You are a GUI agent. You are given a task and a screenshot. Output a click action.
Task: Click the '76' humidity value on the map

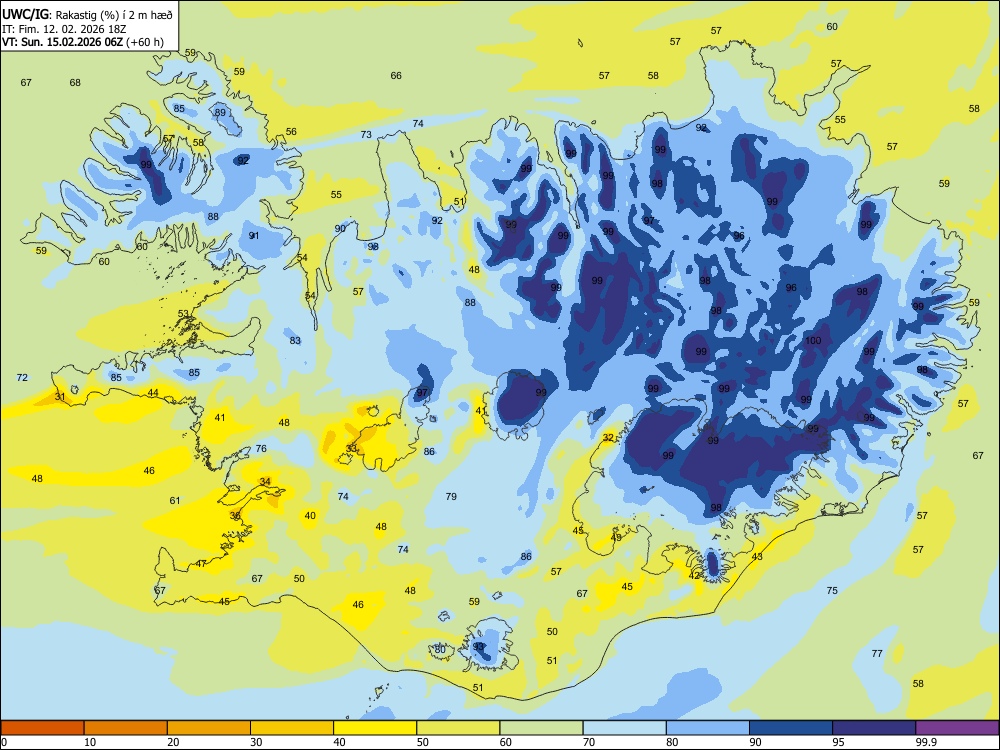261,448
